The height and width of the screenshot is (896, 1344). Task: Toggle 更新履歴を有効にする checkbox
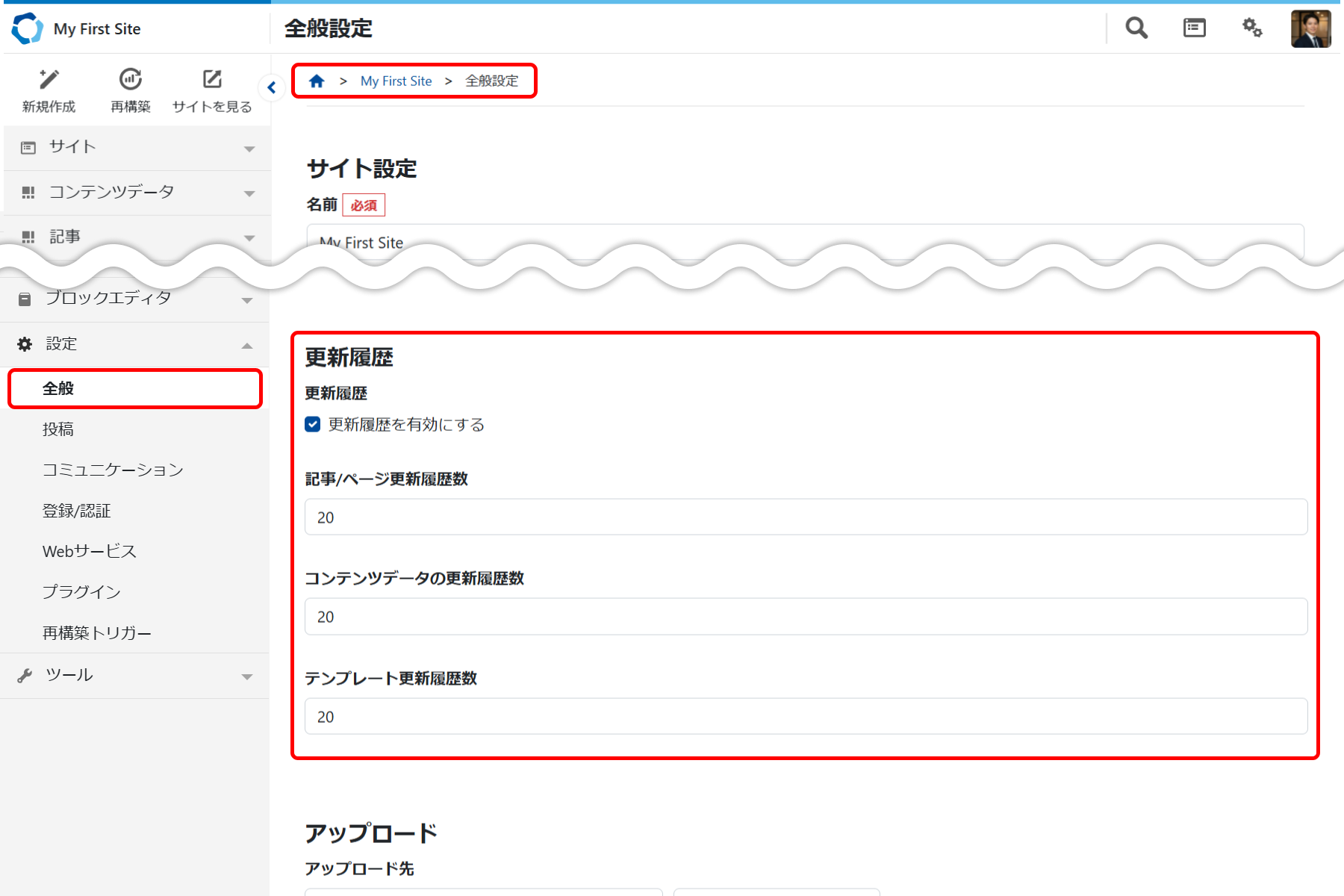(x=313, y=425)
